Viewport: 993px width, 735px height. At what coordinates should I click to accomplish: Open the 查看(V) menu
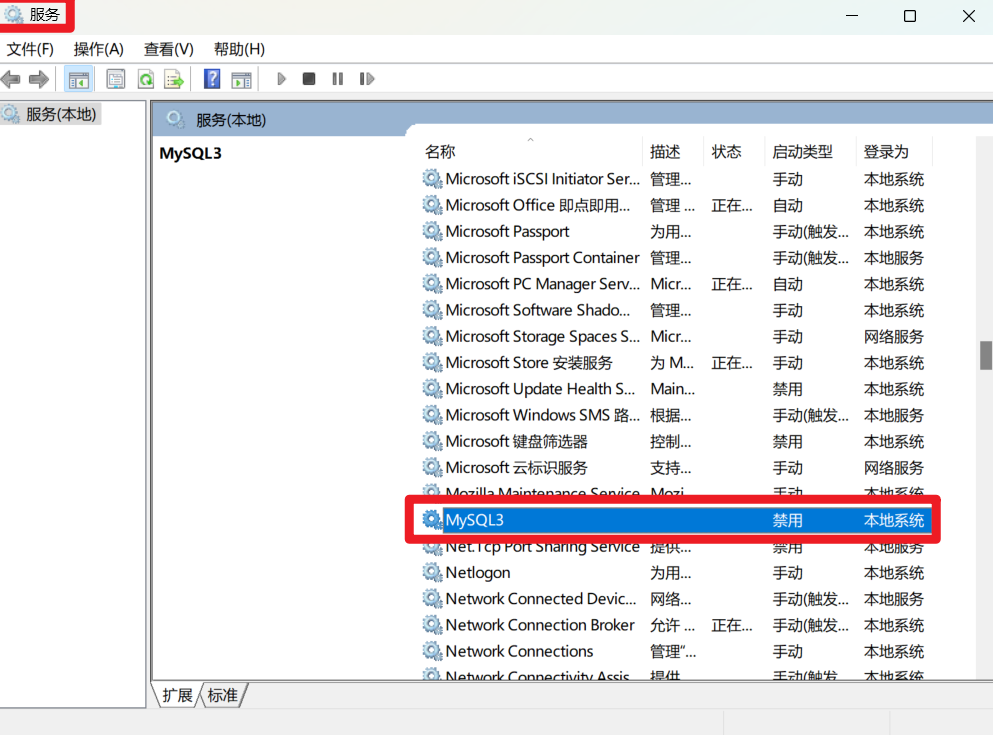168,49
